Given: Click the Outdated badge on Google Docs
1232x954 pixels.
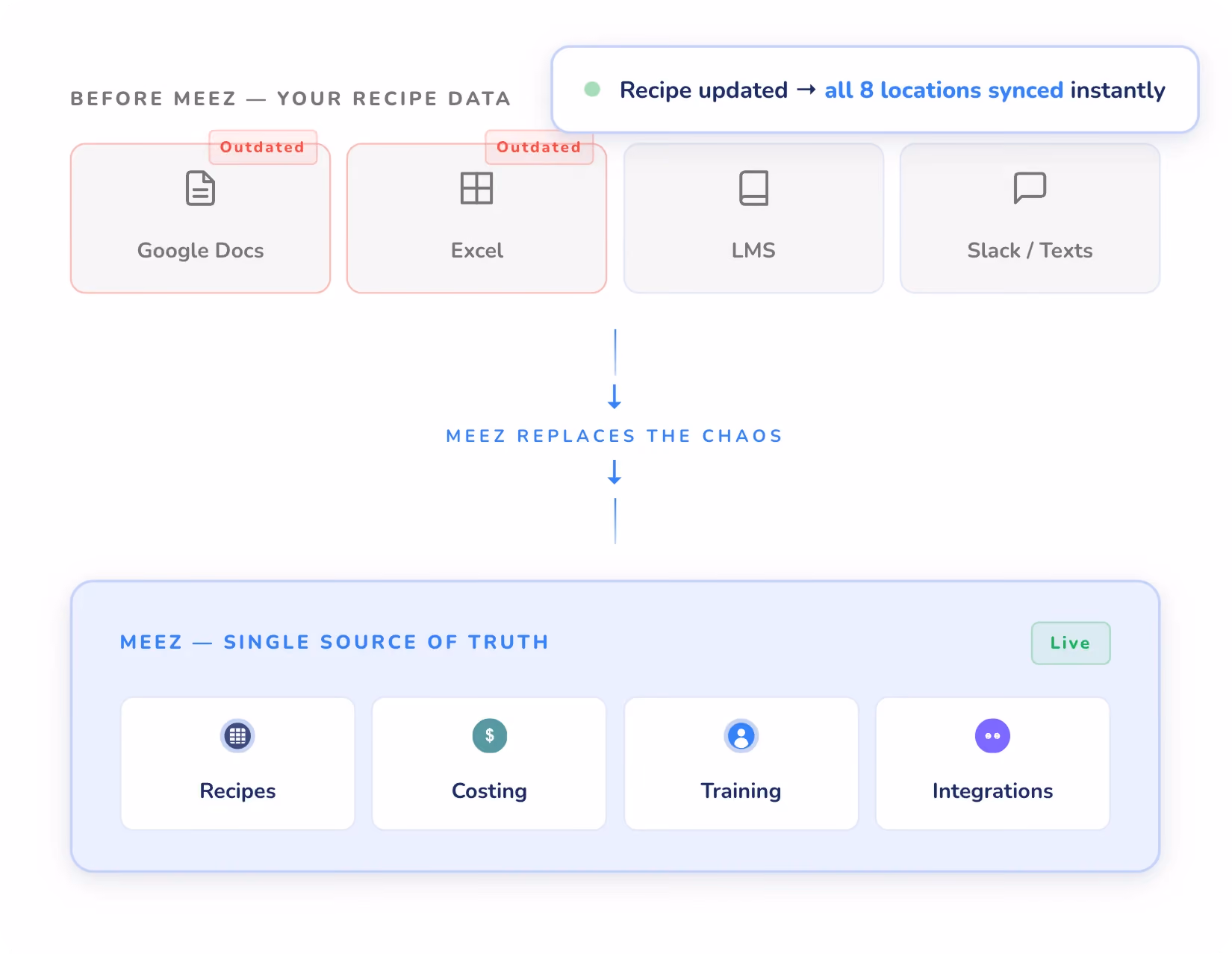Looking at the screenshot, I should (263, 147).
